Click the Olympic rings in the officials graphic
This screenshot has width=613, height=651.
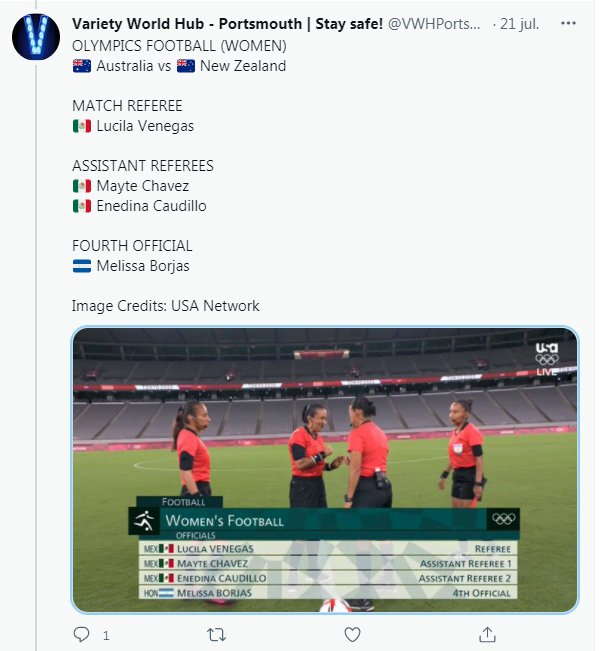[x=503, y=519]
